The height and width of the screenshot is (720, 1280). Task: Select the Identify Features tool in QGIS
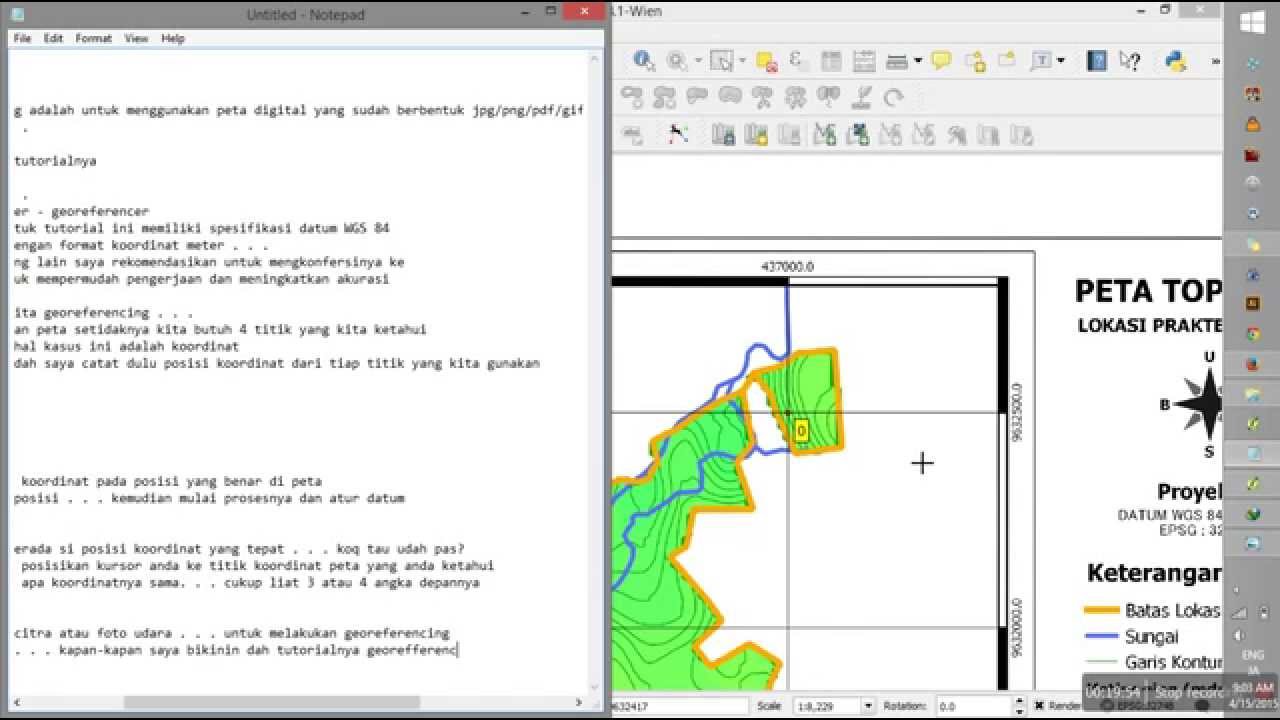[643, 61]
